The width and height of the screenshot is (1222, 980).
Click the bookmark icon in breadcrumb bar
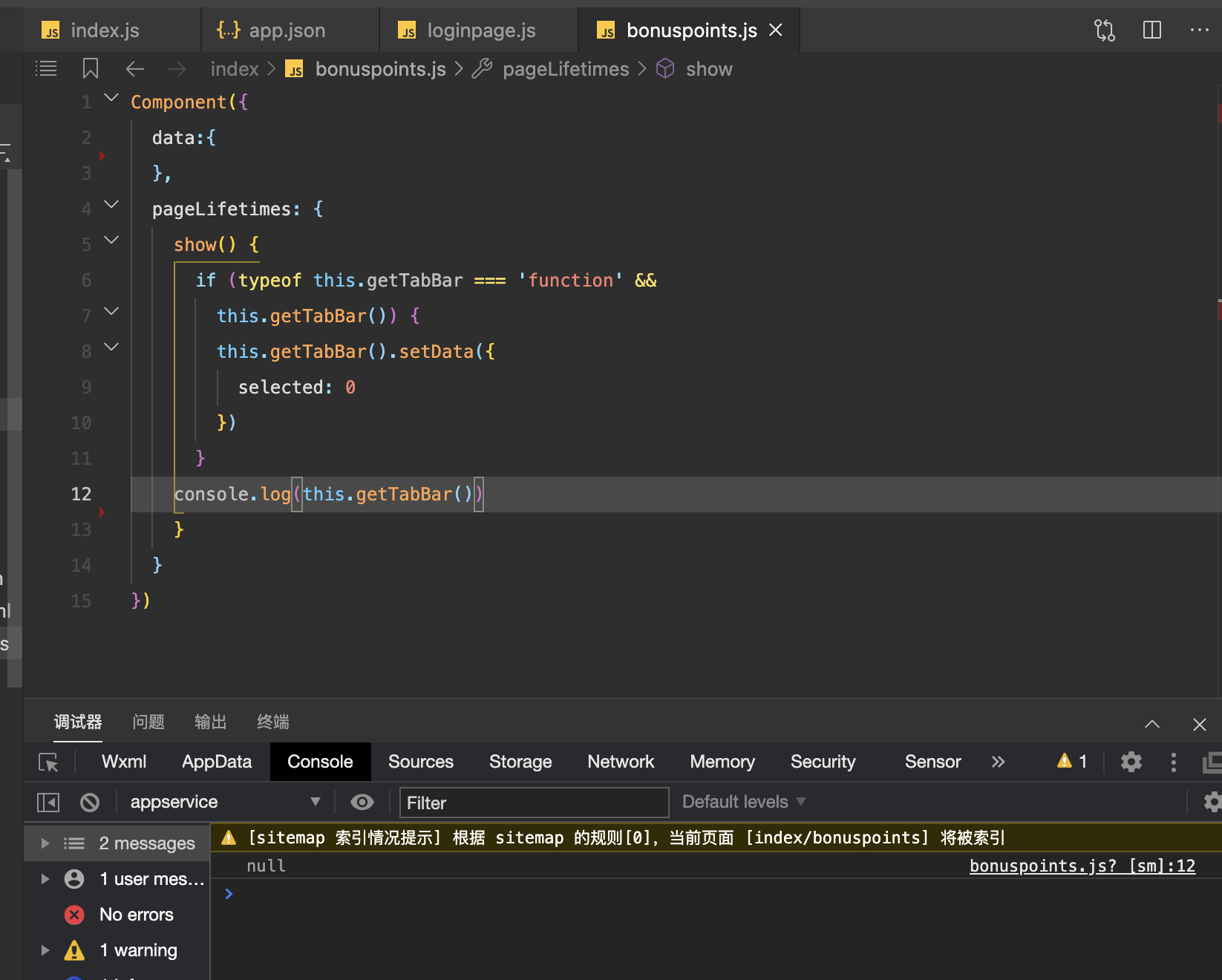point(91,69)
